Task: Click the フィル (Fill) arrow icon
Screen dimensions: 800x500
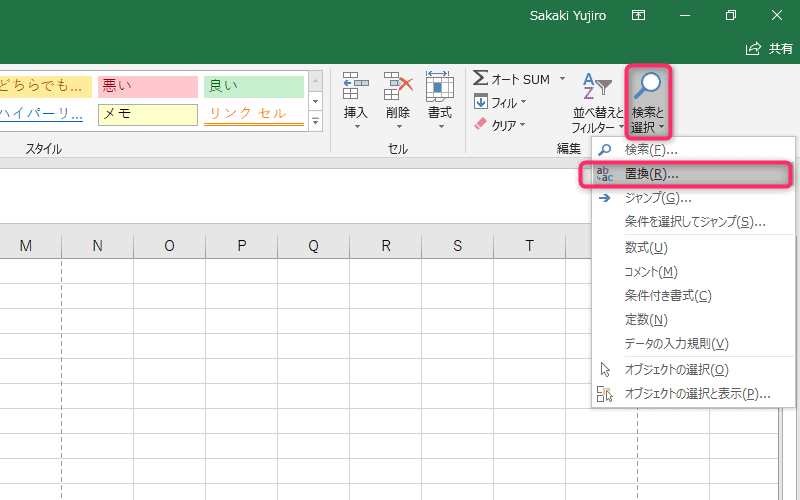Action: pyautogui.click(x=481, y=102)
